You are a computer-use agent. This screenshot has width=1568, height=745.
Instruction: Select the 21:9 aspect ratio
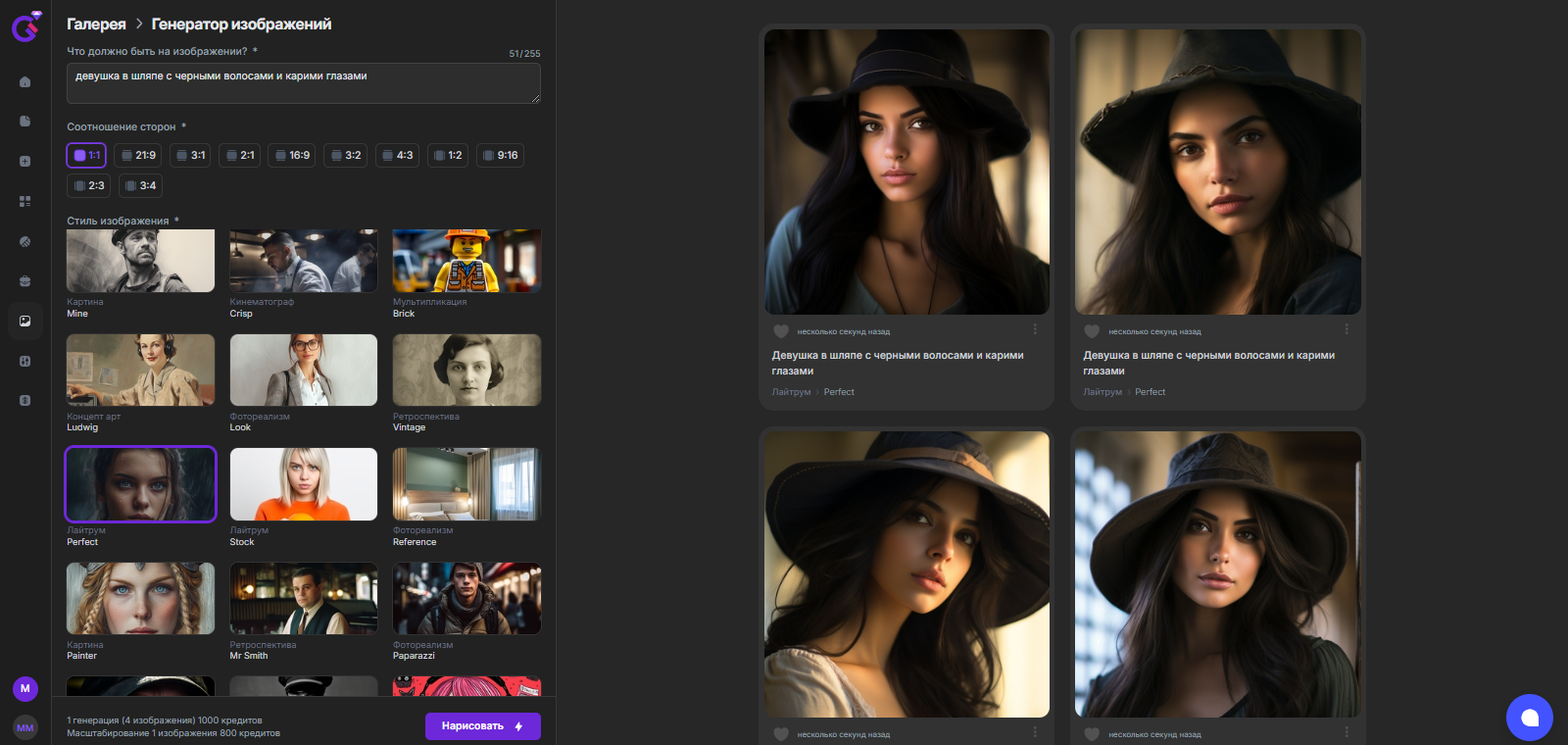(x=138, y=155)
